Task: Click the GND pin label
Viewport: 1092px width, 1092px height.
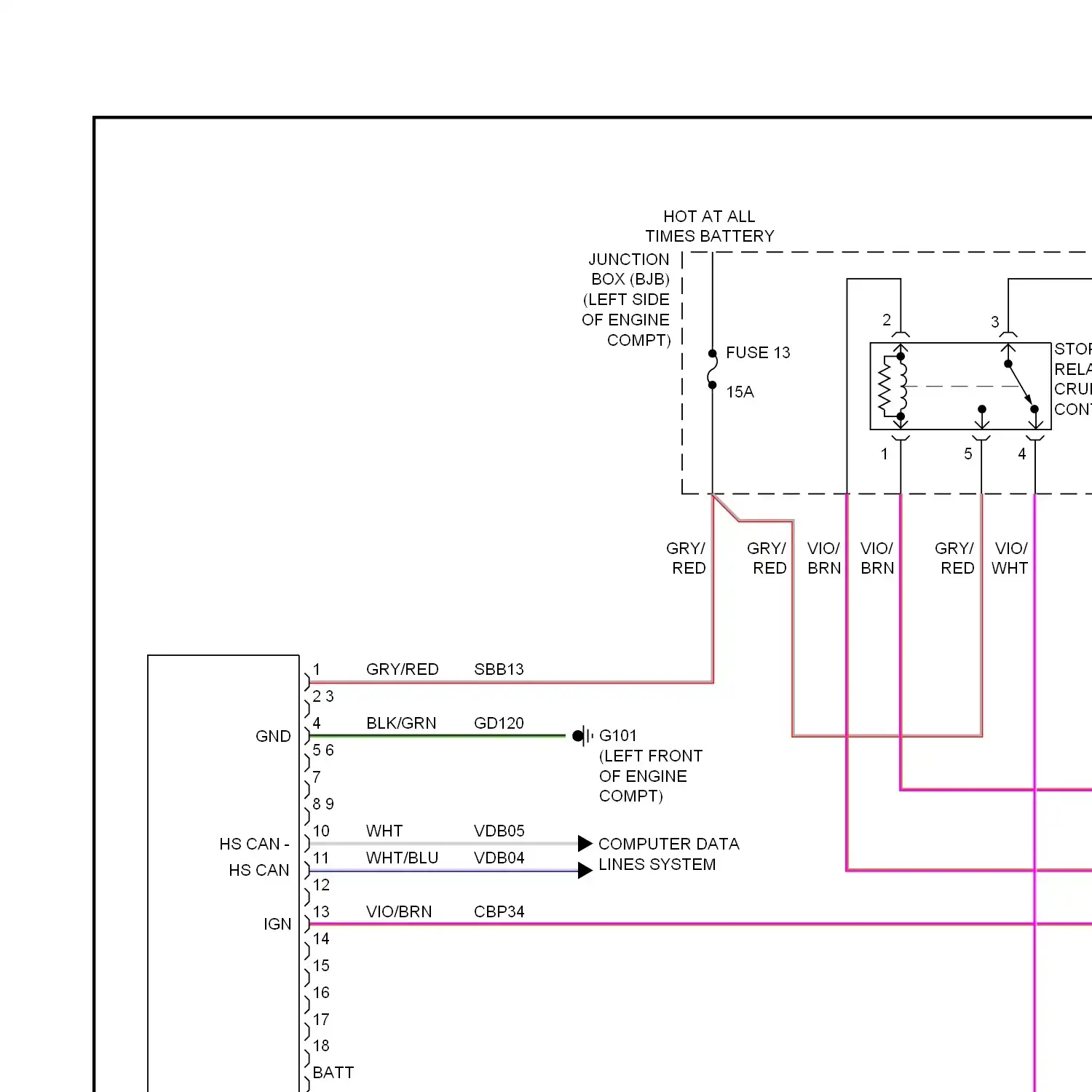Action: coord(273,736)
